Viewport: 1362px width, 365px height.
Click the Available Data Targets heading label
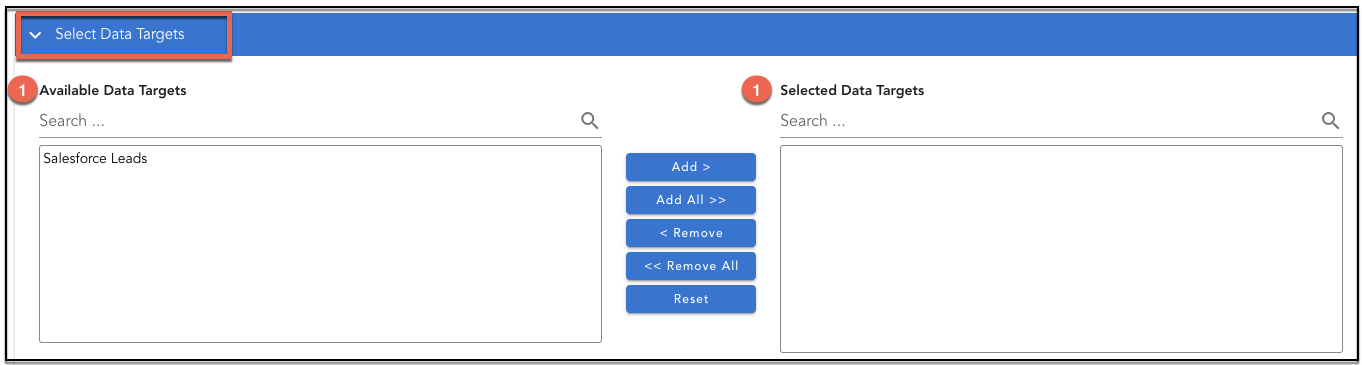pyautogui.click(x=113, y=91)
